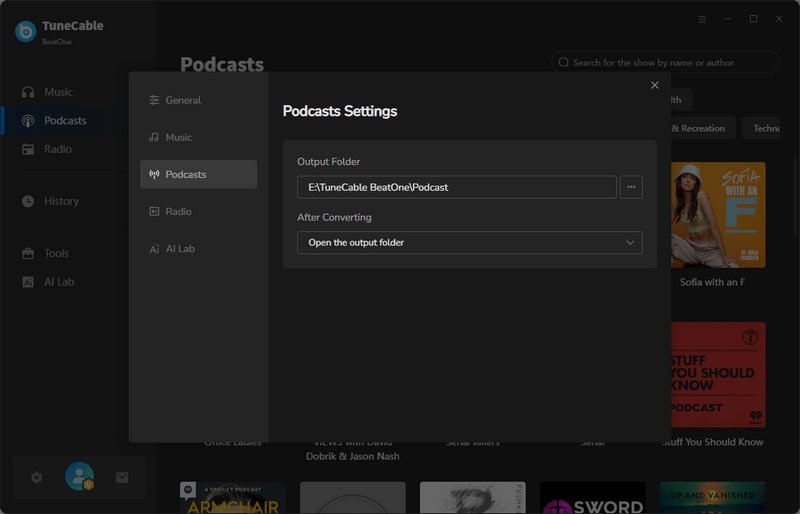800x514 pixels.
Task: Click the podcast icon in main sidebar
Action: click(x=28, y=121)
